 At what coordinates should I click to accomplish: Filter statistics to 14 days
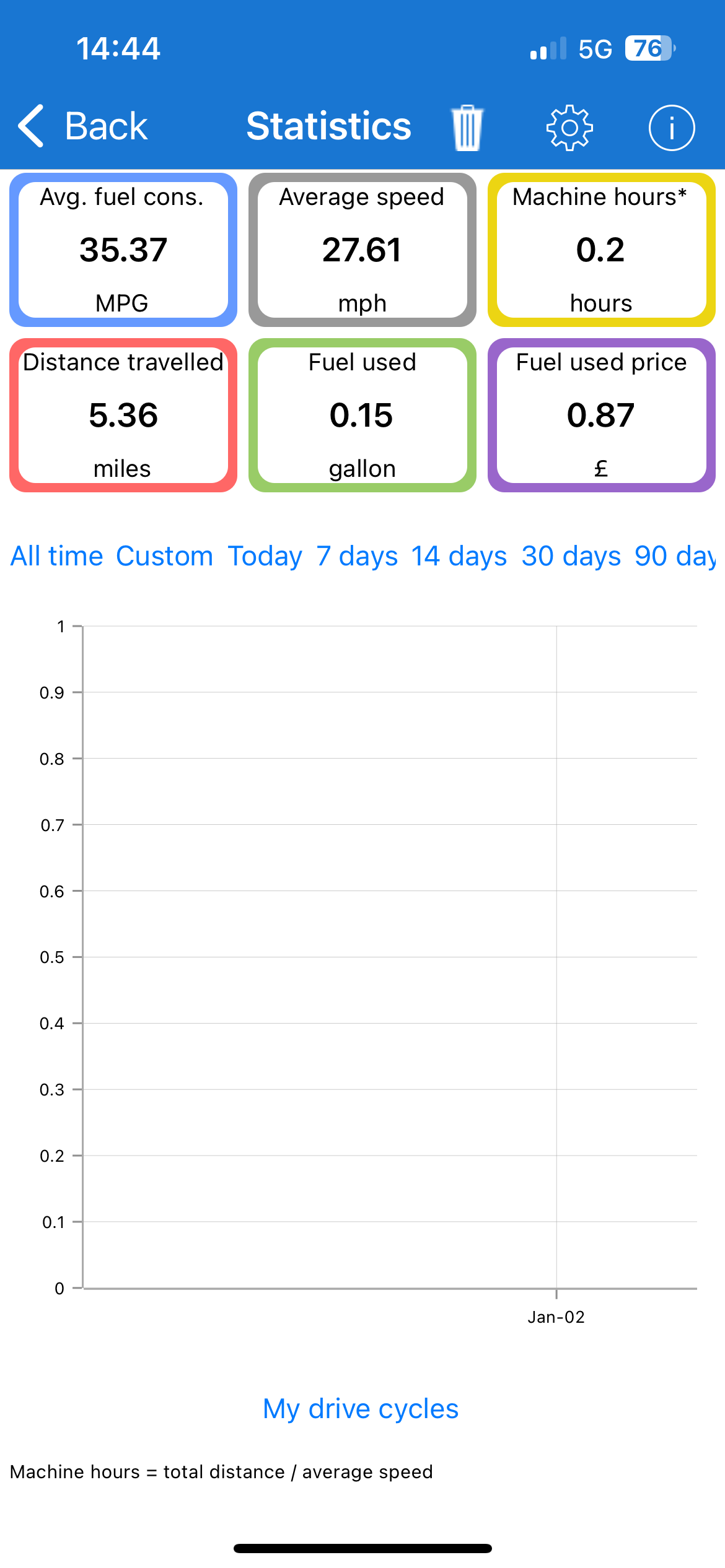tap(459, 556)
